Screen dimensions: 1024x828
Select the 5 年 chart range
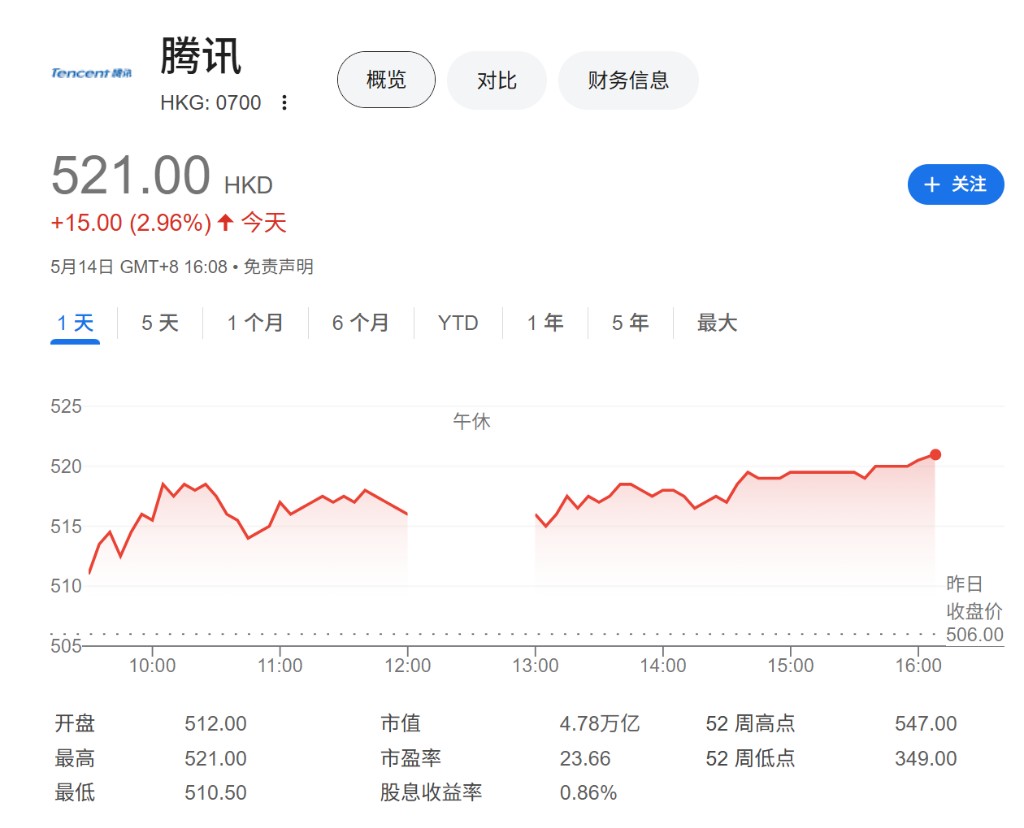[x=630, y=323]
